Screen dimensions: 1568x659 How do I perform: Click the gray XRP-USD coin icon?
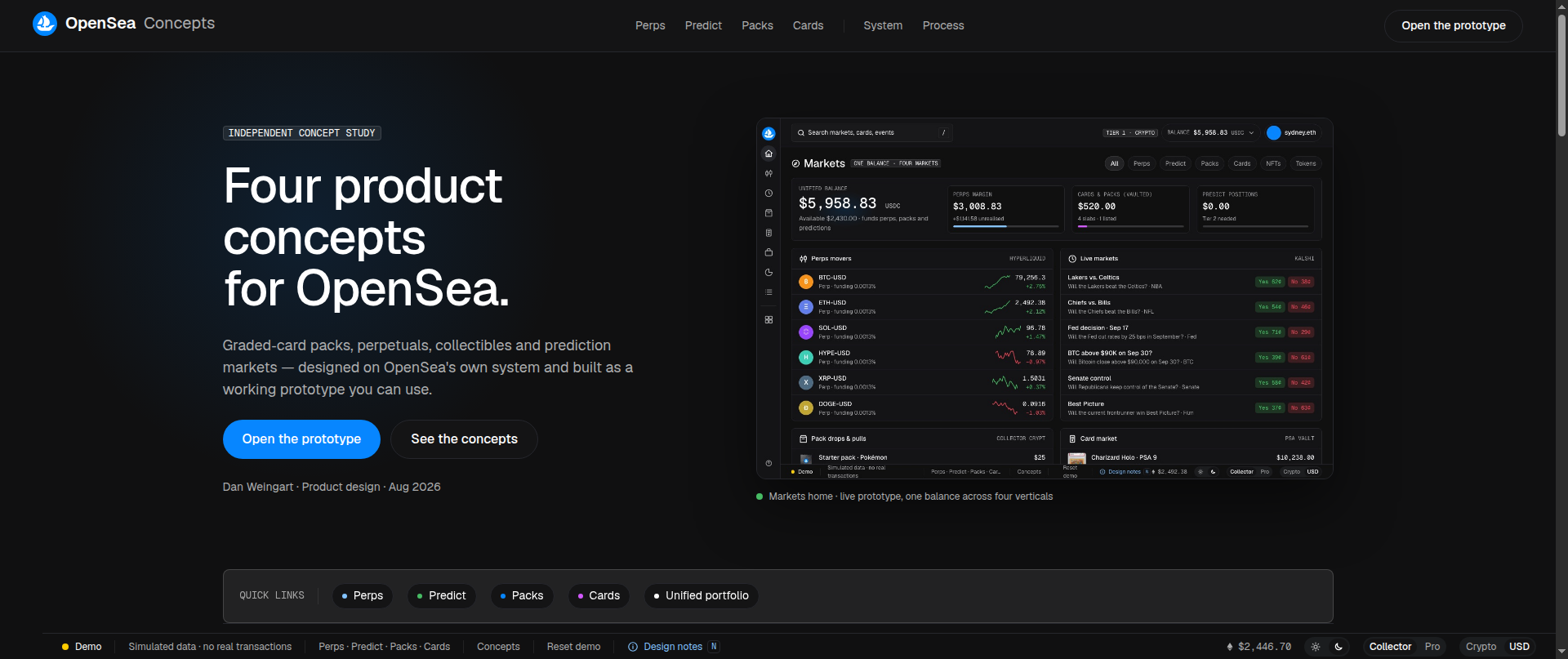(x=806, y=382)
